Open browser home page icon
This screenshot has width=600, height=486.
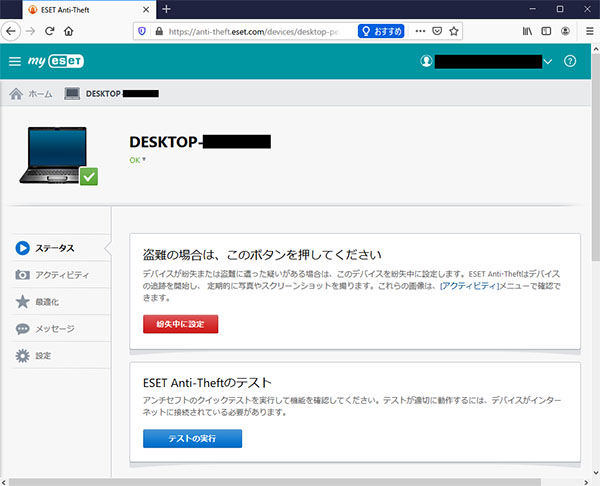click(x=68, y=31)
